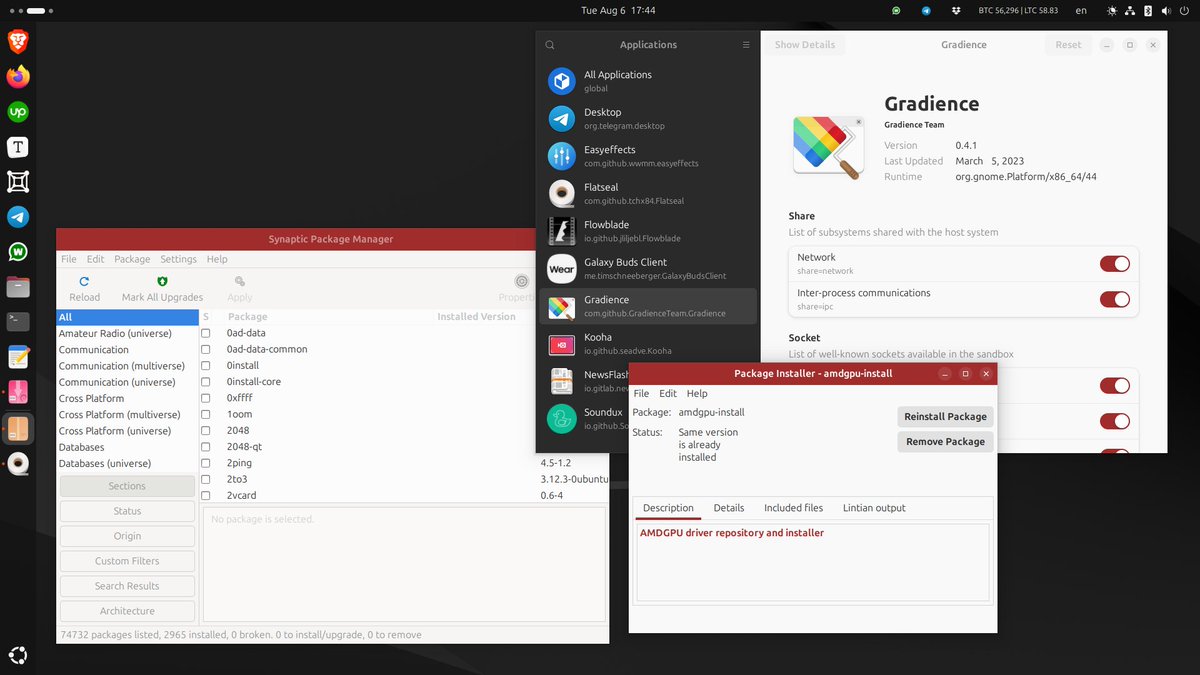Select Flatseal entry in the application list

coord(648,194)
